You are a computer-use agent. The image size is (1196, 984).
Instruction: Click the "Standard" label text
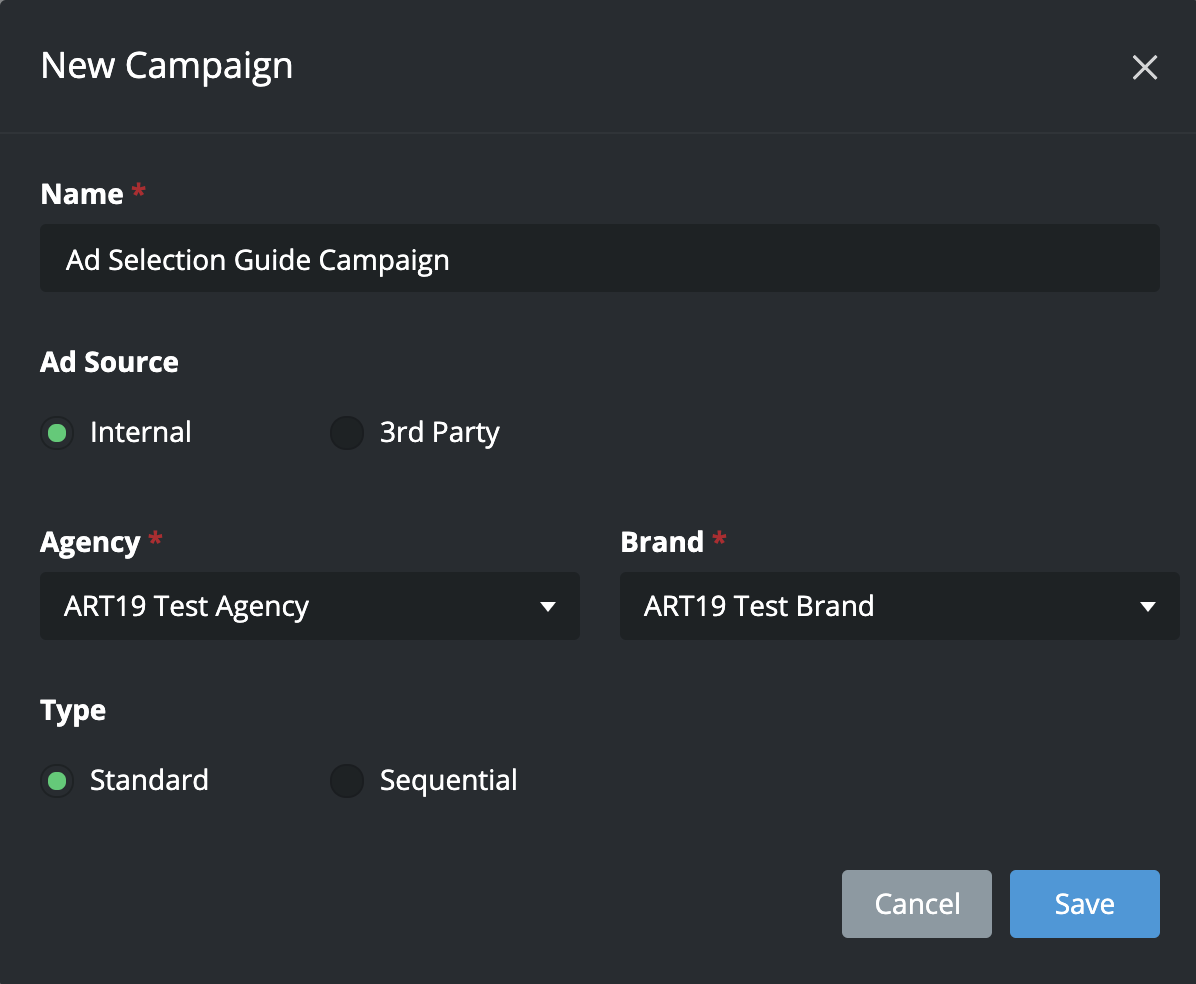click(x=149, y=781)
